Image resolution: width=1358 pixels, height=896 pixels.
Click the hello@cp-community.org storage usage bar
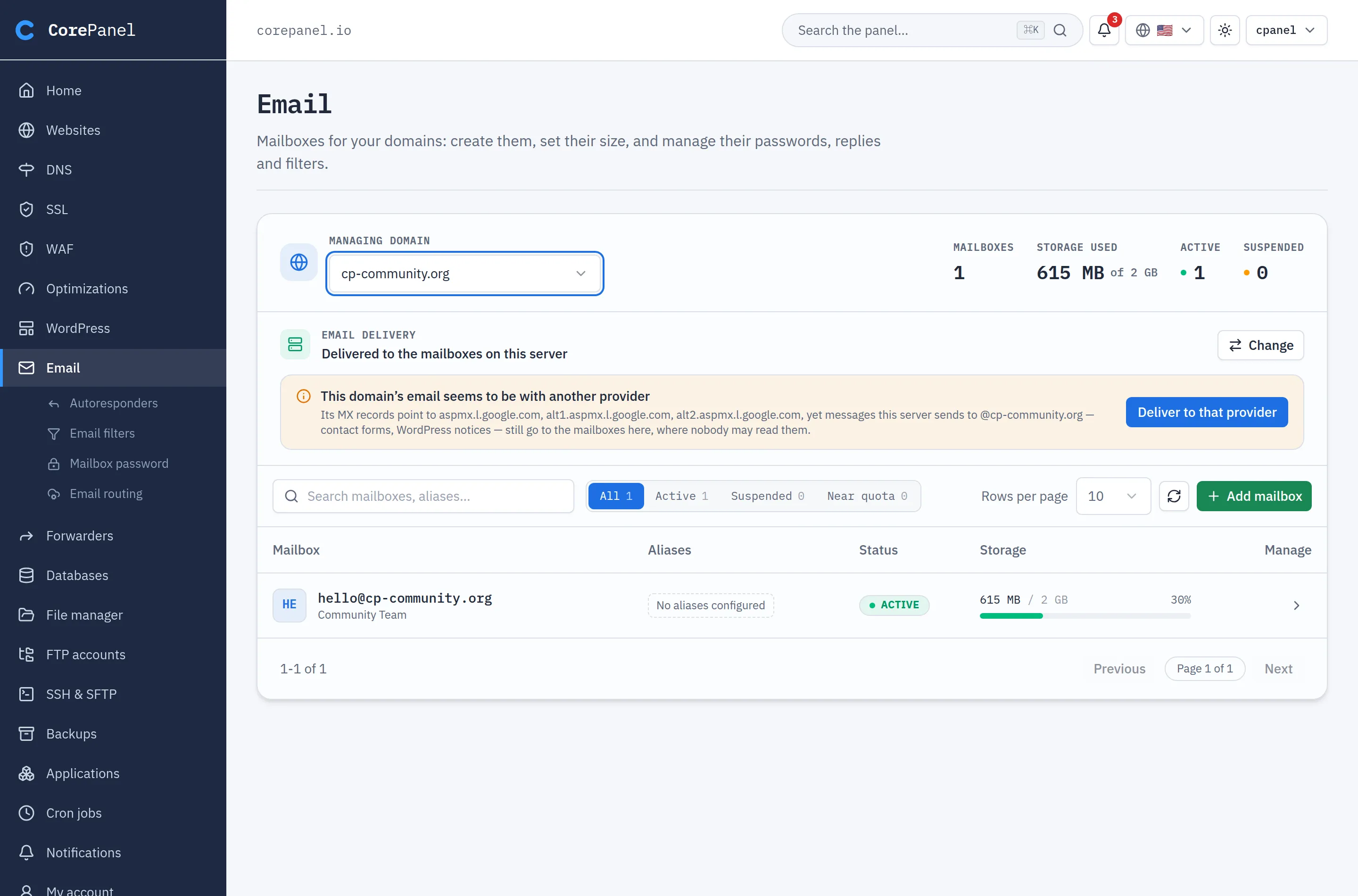click(x=1085, y=616)
